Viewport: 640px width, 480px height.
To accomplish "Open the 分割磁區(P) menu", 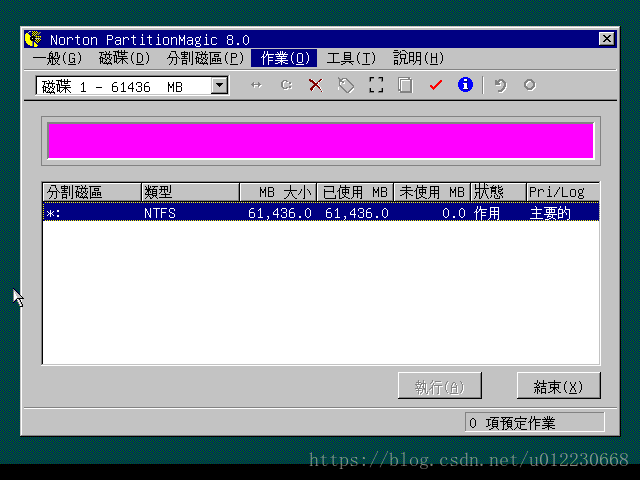I will tap(205, 58).
